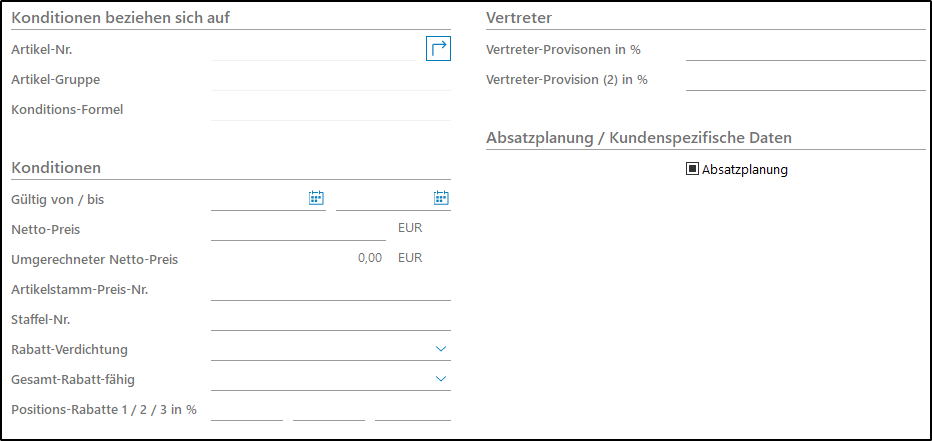Viewport: 932px width, 441px height.
Task: Expand the Rabatt-Verdichtung dropdown
Action: 441,348
